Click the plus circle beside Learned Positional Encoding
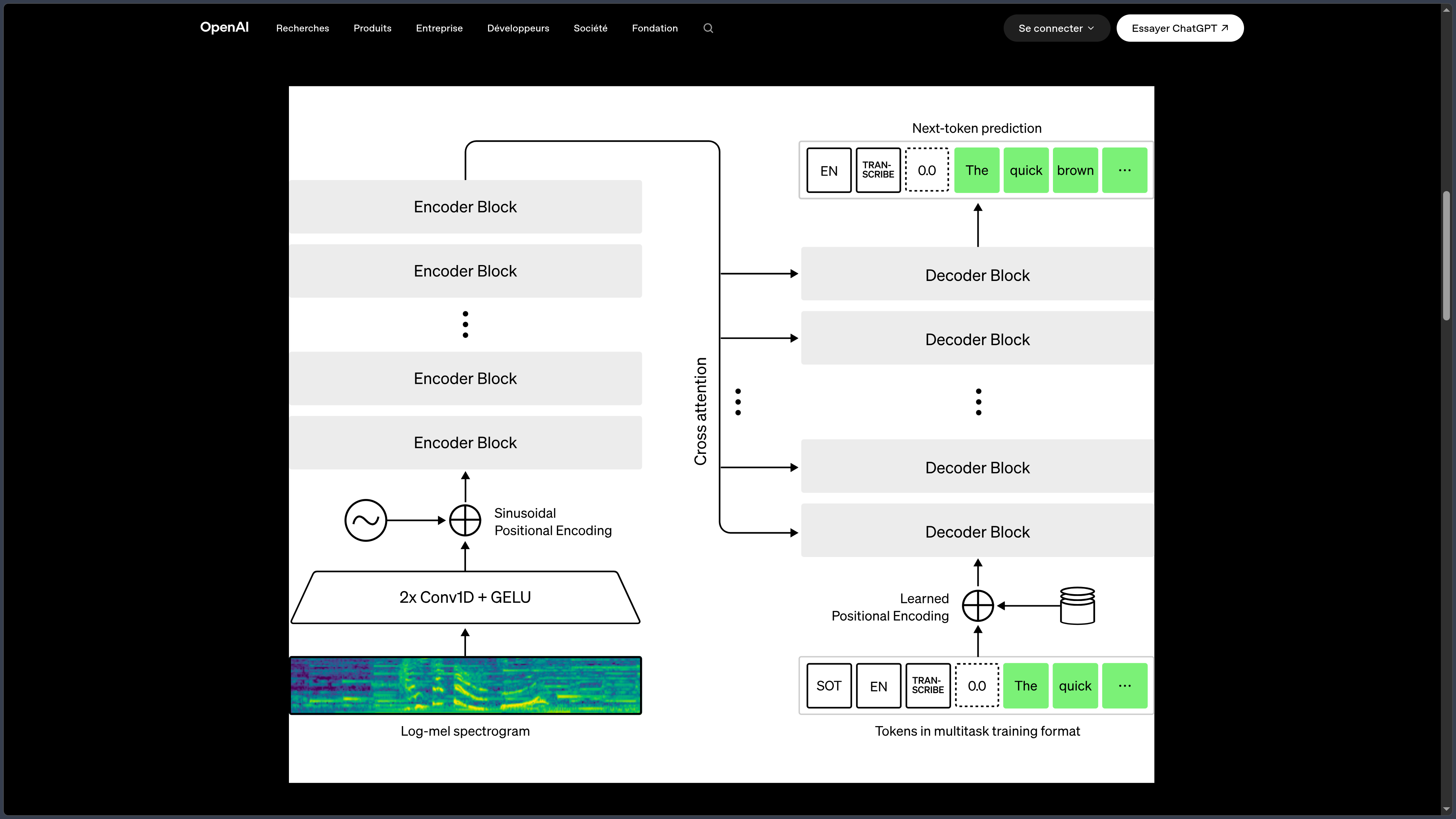 [978, 606]
